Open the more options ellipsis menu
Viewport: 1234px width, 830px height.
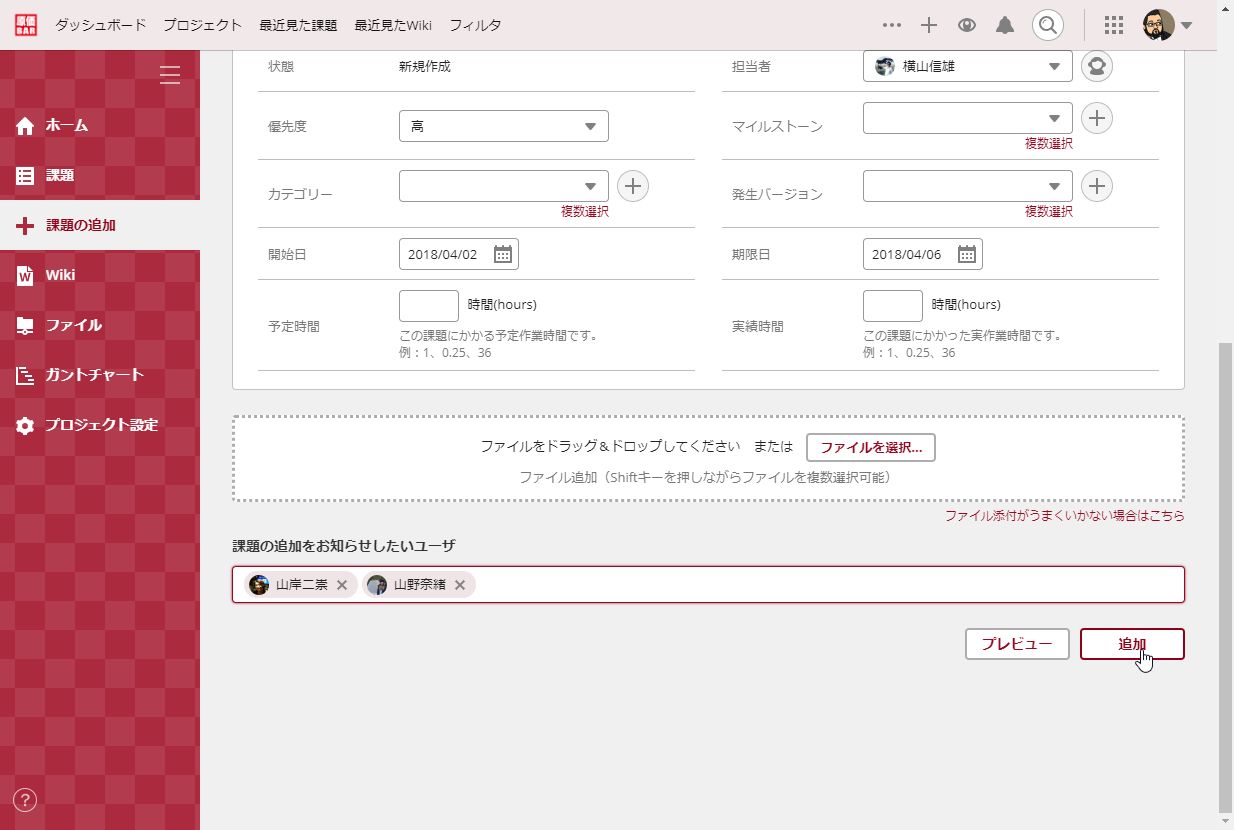[x=892, y=25]
